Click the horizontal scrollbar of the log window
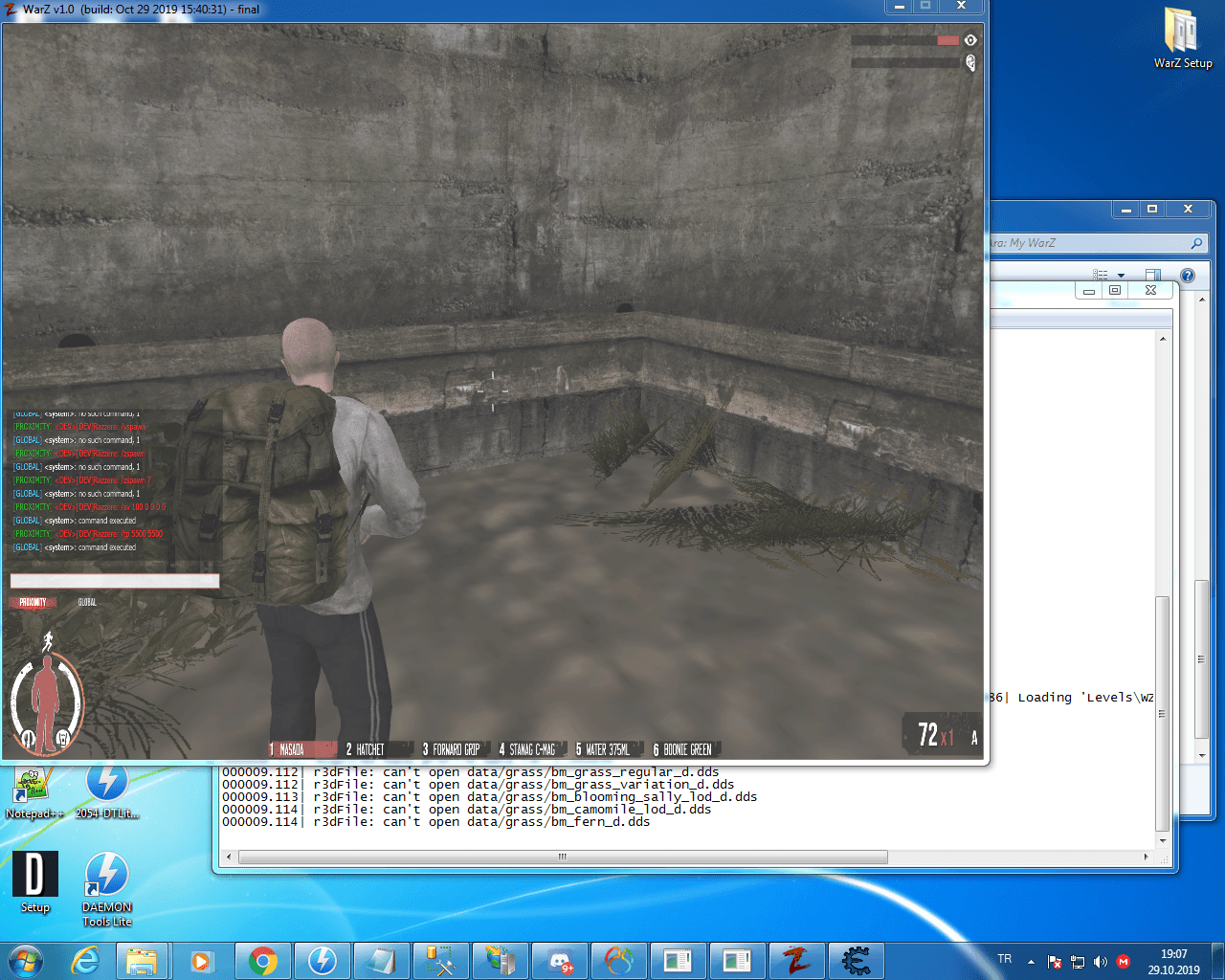Image resolution: width=1225 pixels, height=980 pixels. 563,857
